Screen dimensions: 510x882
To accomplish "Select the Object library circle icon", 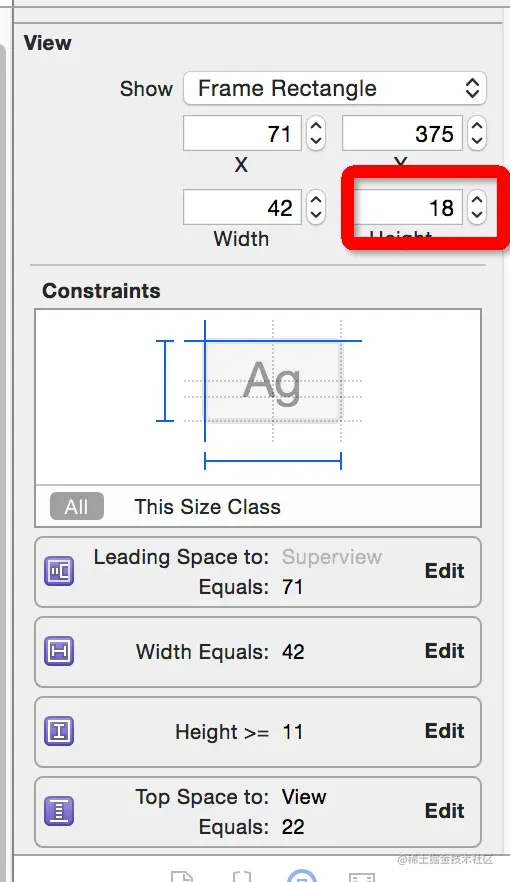I will tap(302, 875).
